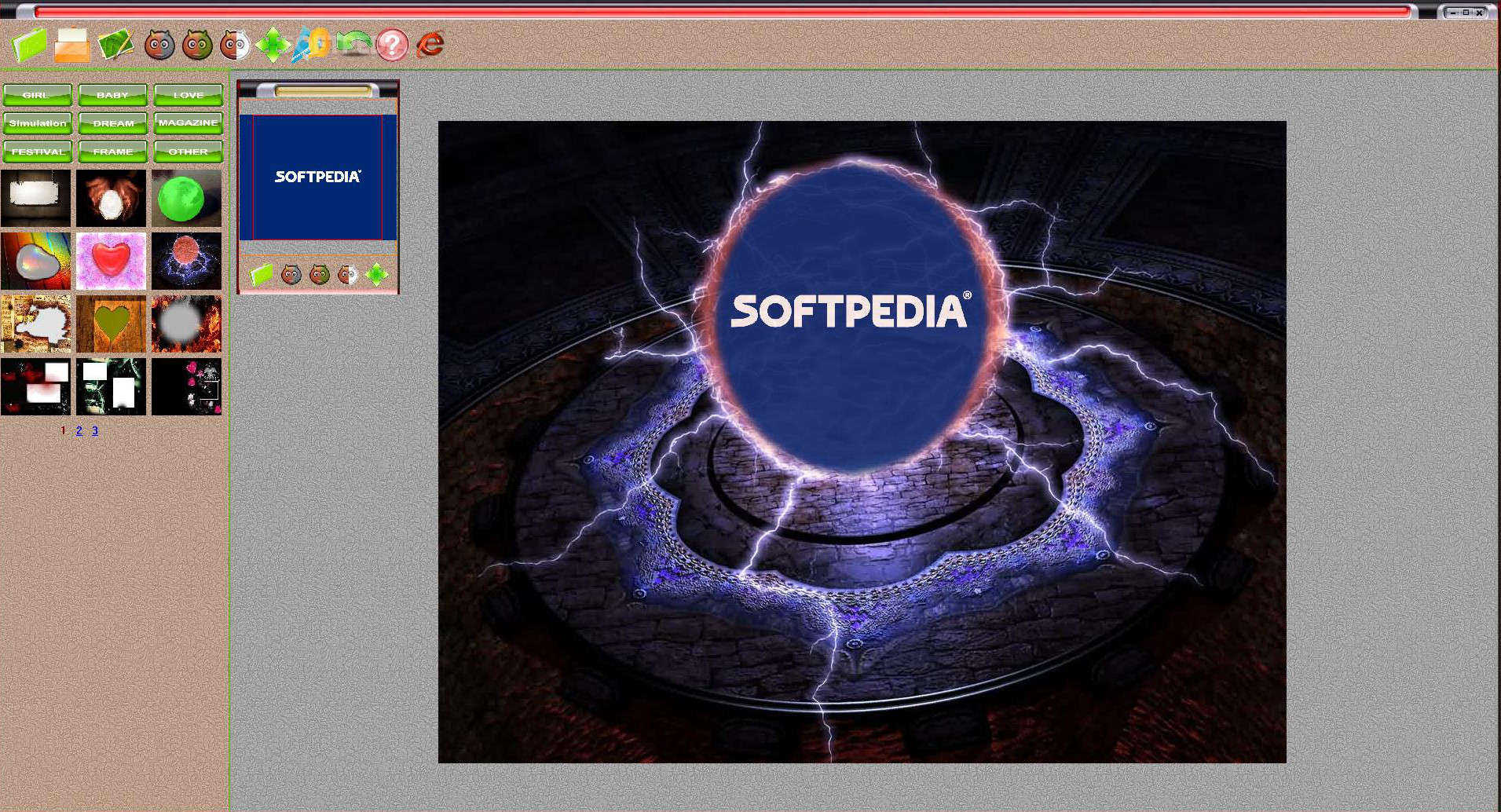Apply the half-white face effect in the top toolbar
This screenshot has height=812, width=1501.
pos(235,45)
